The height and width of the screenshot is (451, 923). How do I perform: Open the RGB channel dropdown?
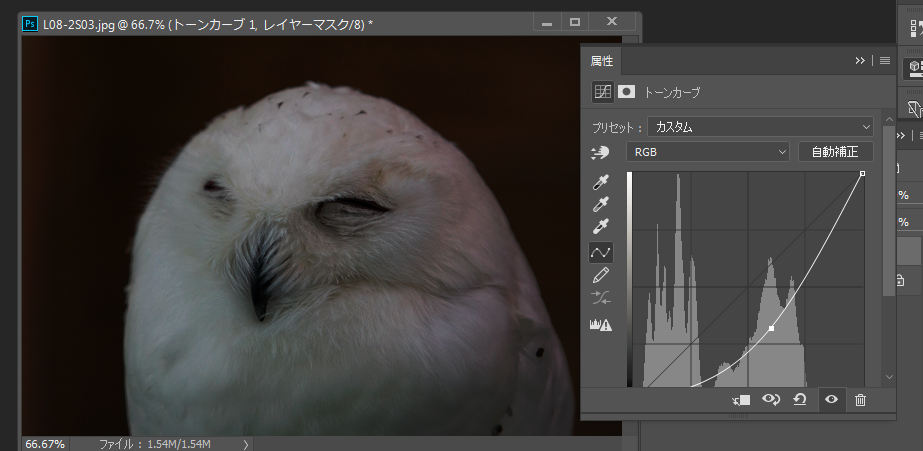click(x=708, y=152)
